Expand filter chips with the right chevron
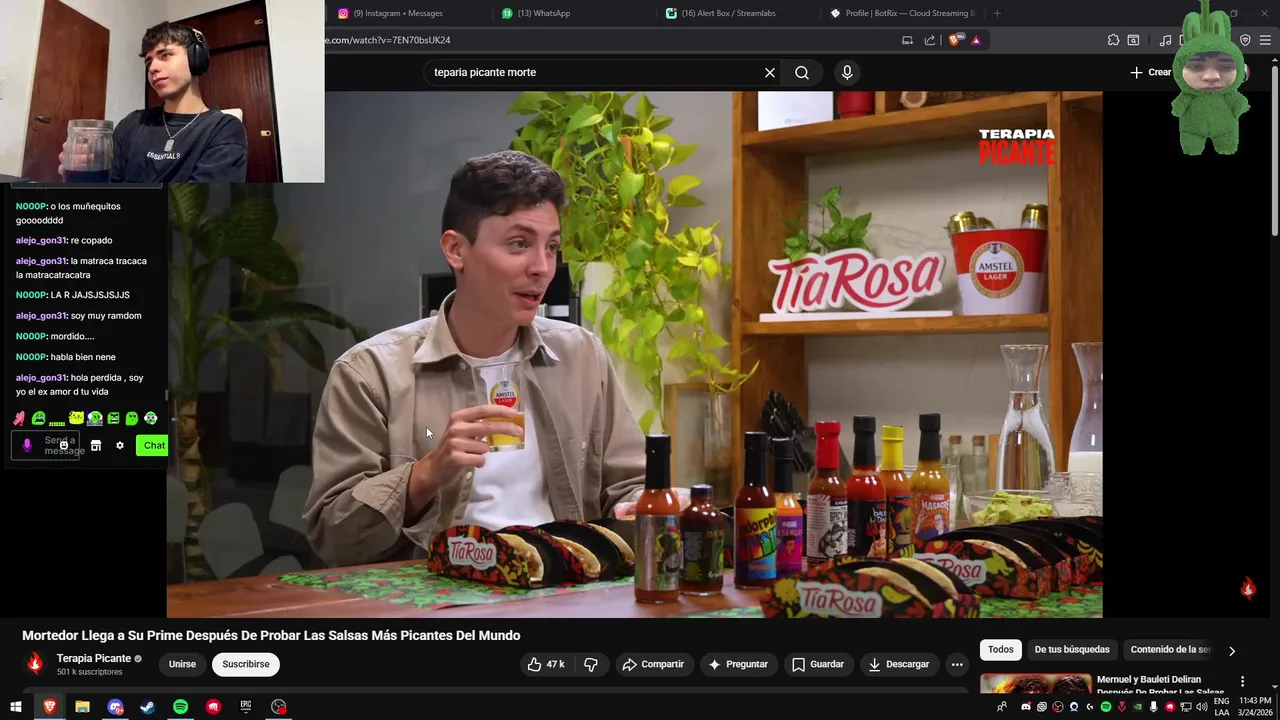The image size is (1280, 720). click(1232, 650)
